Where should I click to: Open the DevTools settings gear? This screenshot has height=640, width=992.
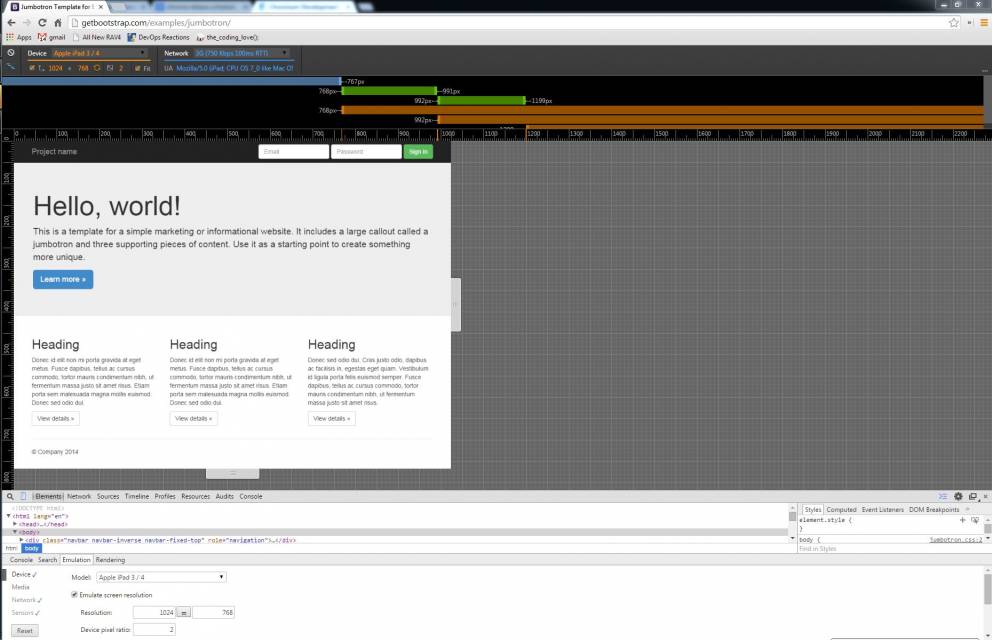click(x=958, y=496)
